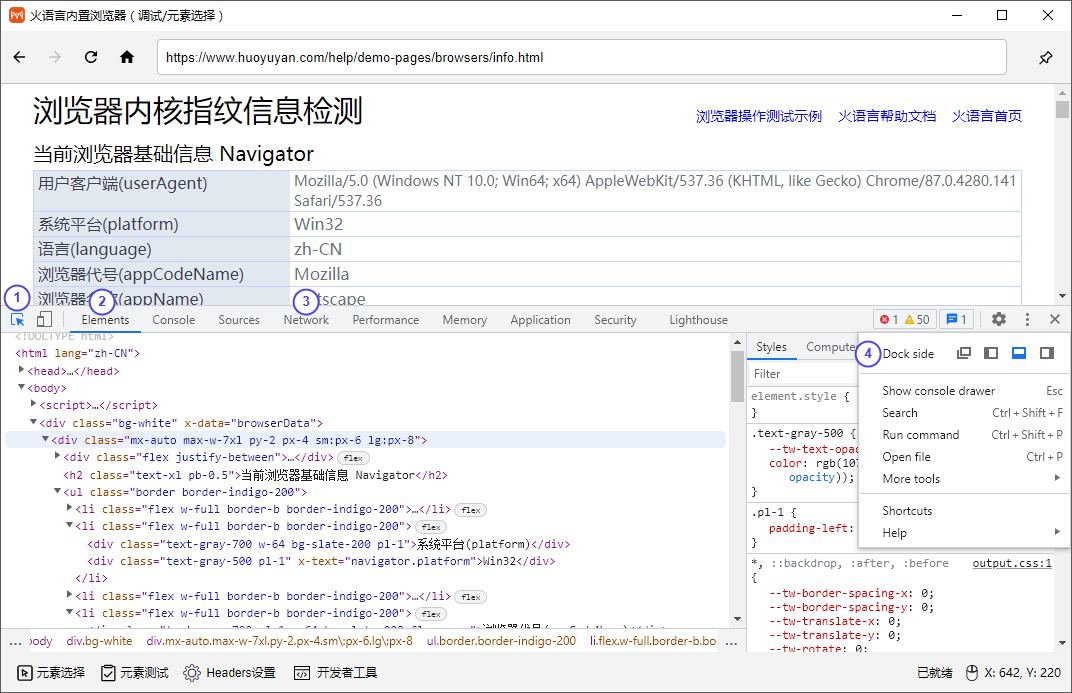Open the Performance tab

[386, 320]
